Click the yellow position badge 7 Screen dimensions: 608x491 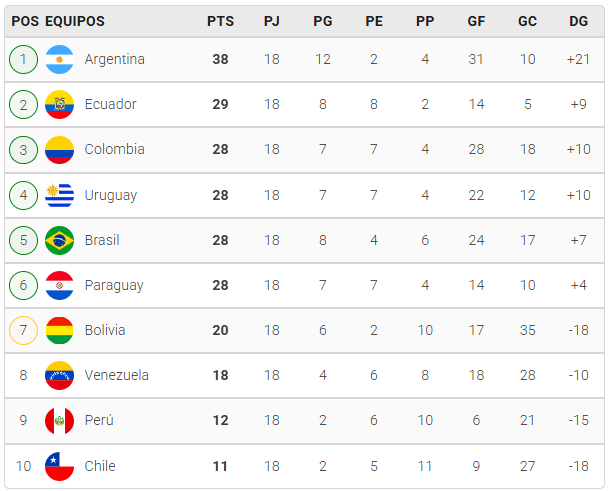pos(23,330)
